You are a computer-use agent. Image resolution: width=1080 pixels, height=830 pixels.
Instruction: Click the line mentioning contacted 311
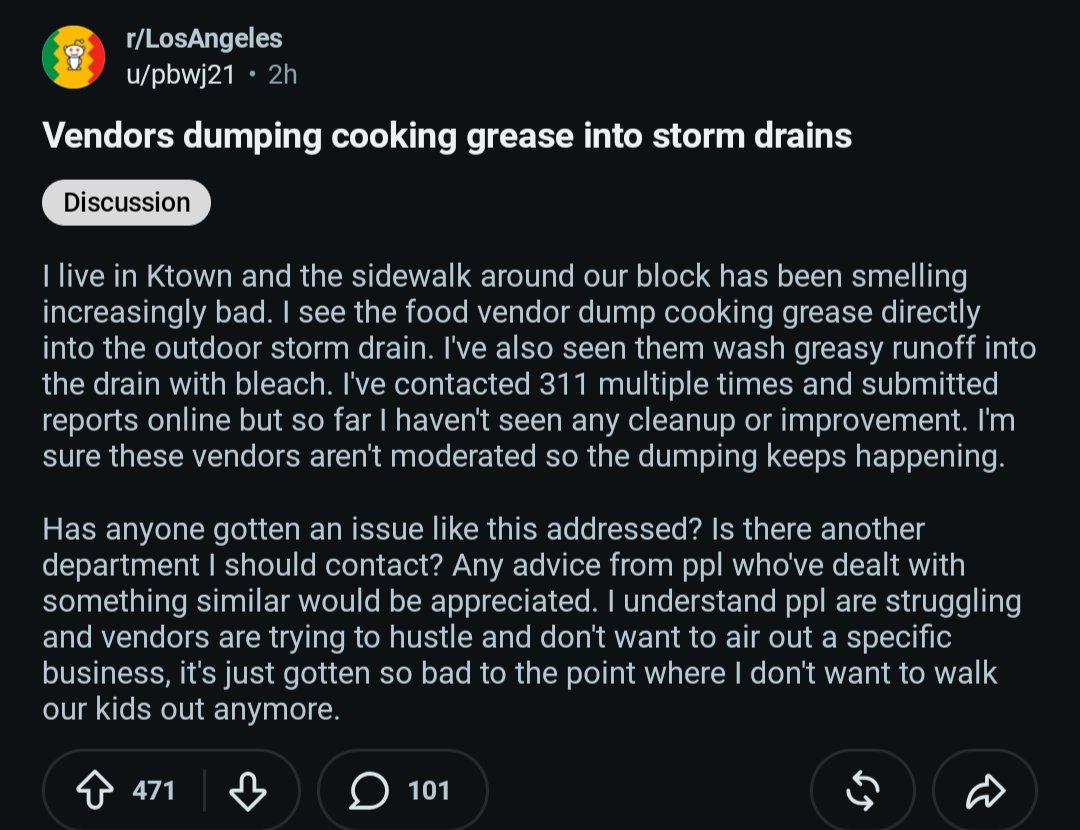pyautogui.click(x=520, y=384)
